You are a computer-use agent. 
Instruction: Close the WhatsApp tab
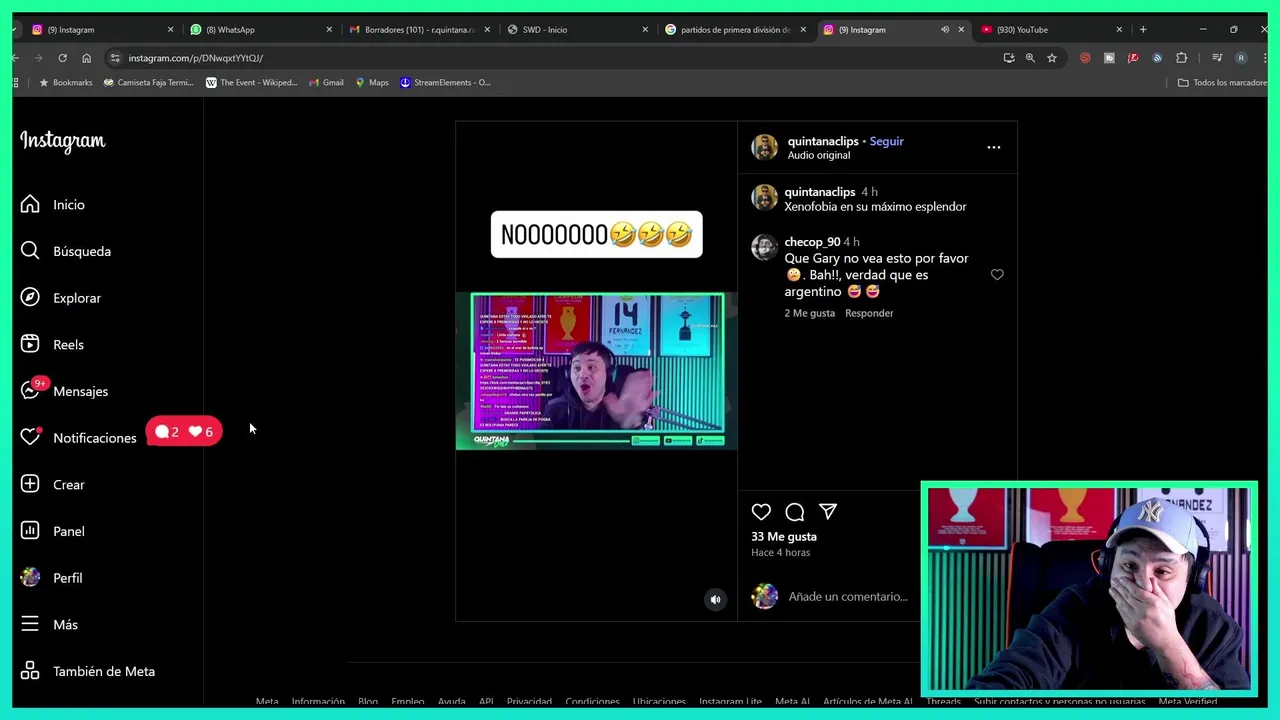click(329, 30)
